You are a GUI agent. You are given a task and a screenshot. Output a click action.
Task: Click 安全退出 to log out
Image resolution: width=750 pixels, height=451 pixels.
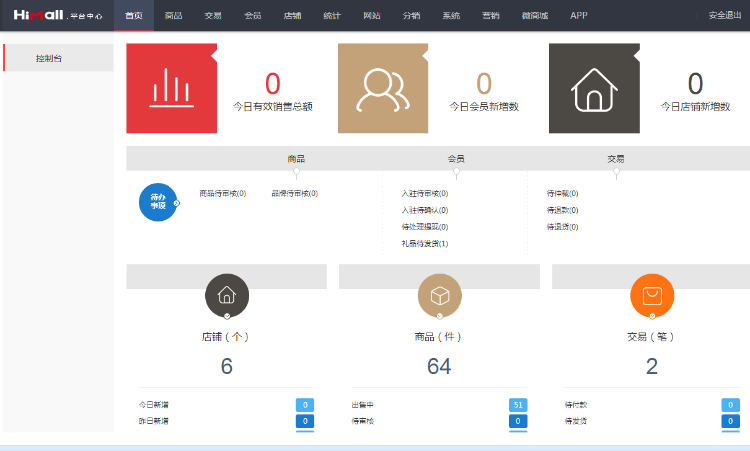(725, 15)
